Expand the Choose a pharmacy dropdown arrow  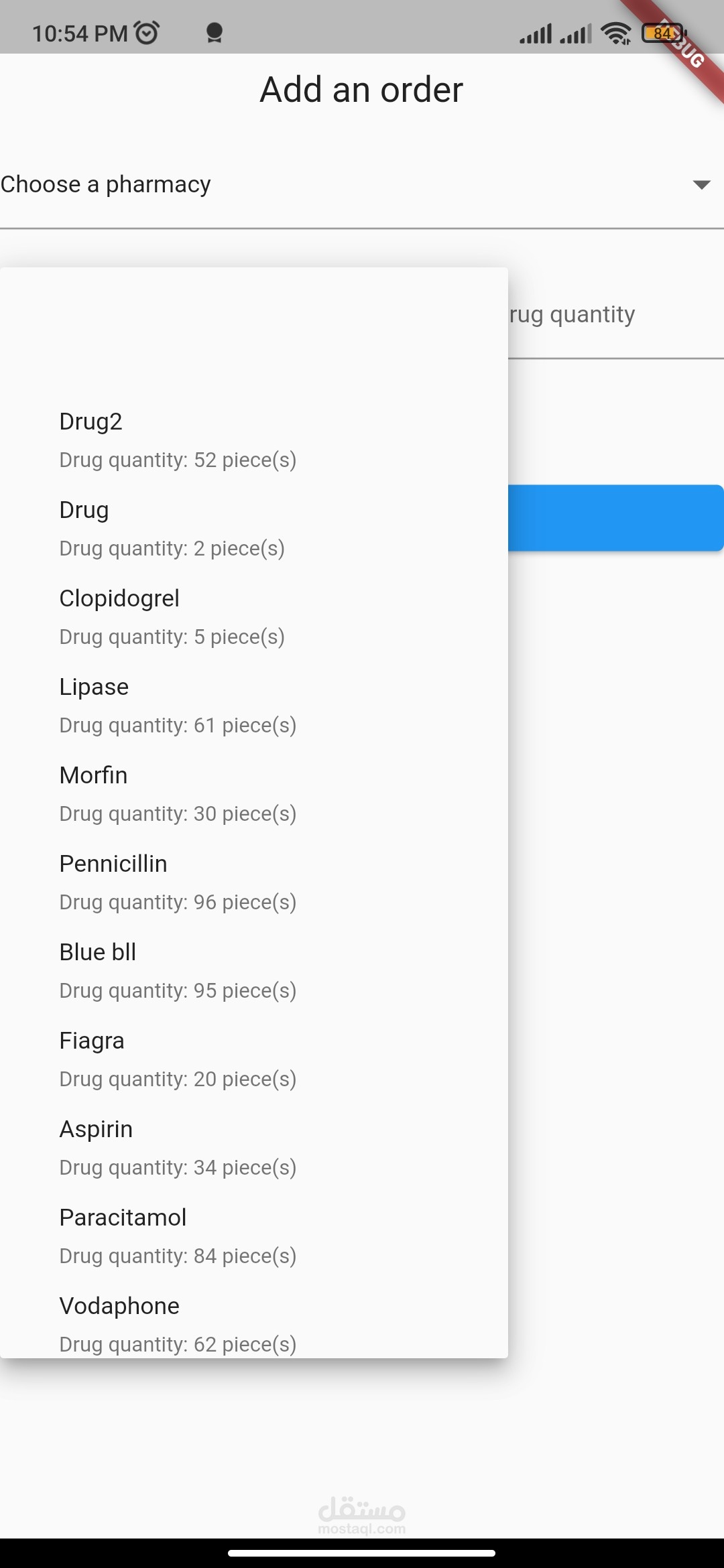pyautogui.click(x=701, y=185)
